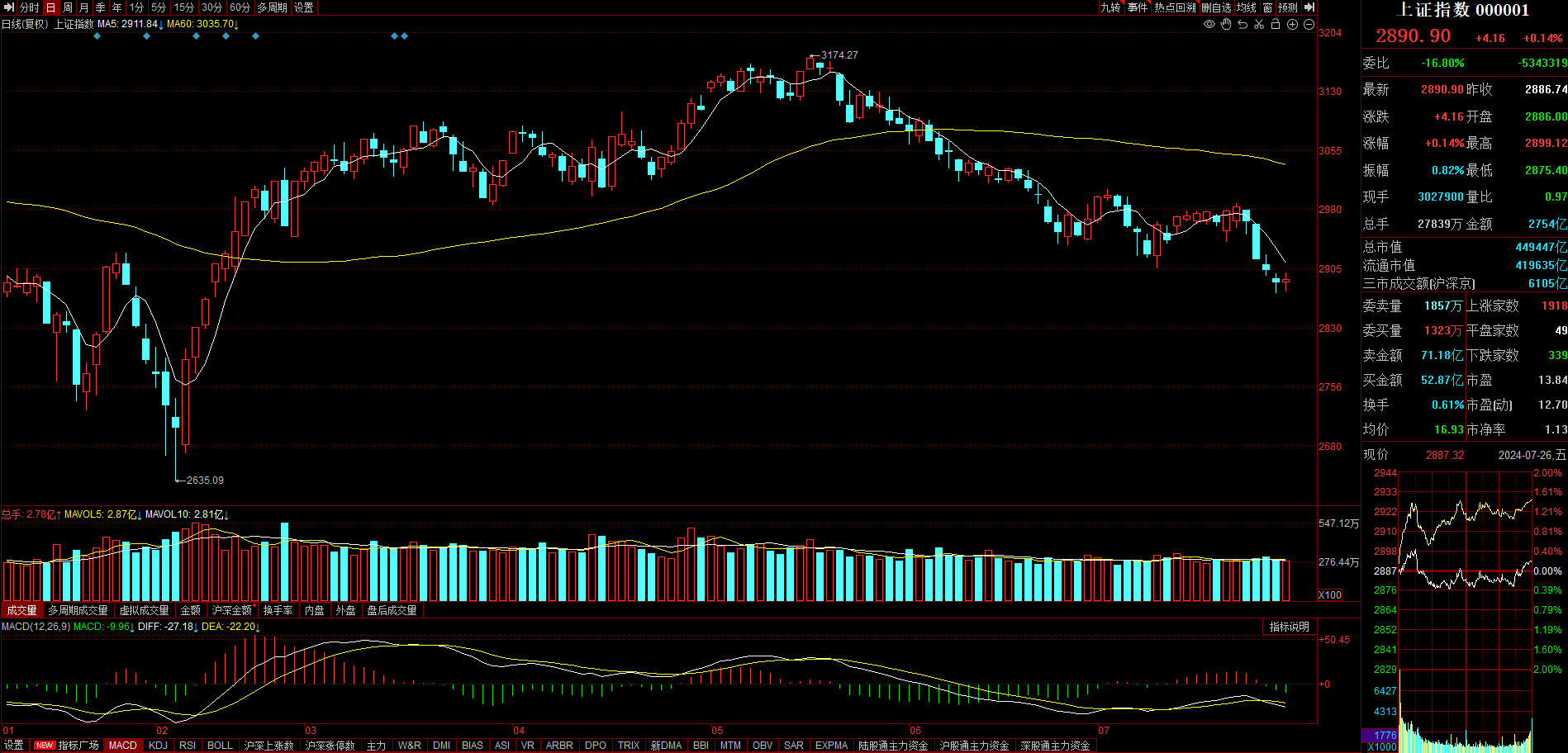Click the 指标说明 indicator description button
The height and width of the screenshot is (753, 1568).
[x=1290, y=627]
